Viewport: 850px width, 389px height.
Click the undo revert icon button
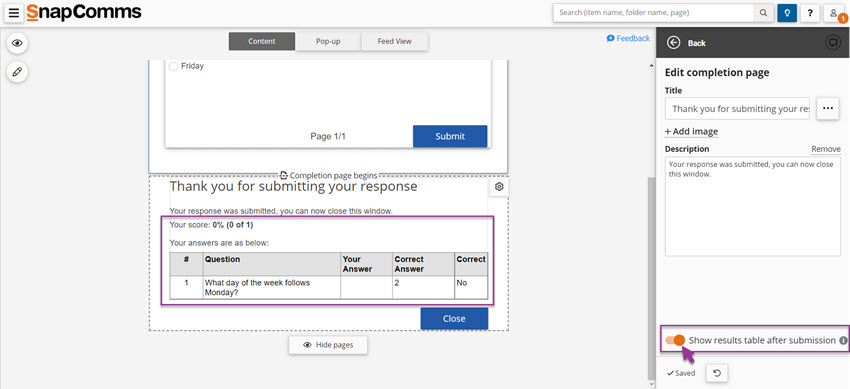click(x=717, y=373)
